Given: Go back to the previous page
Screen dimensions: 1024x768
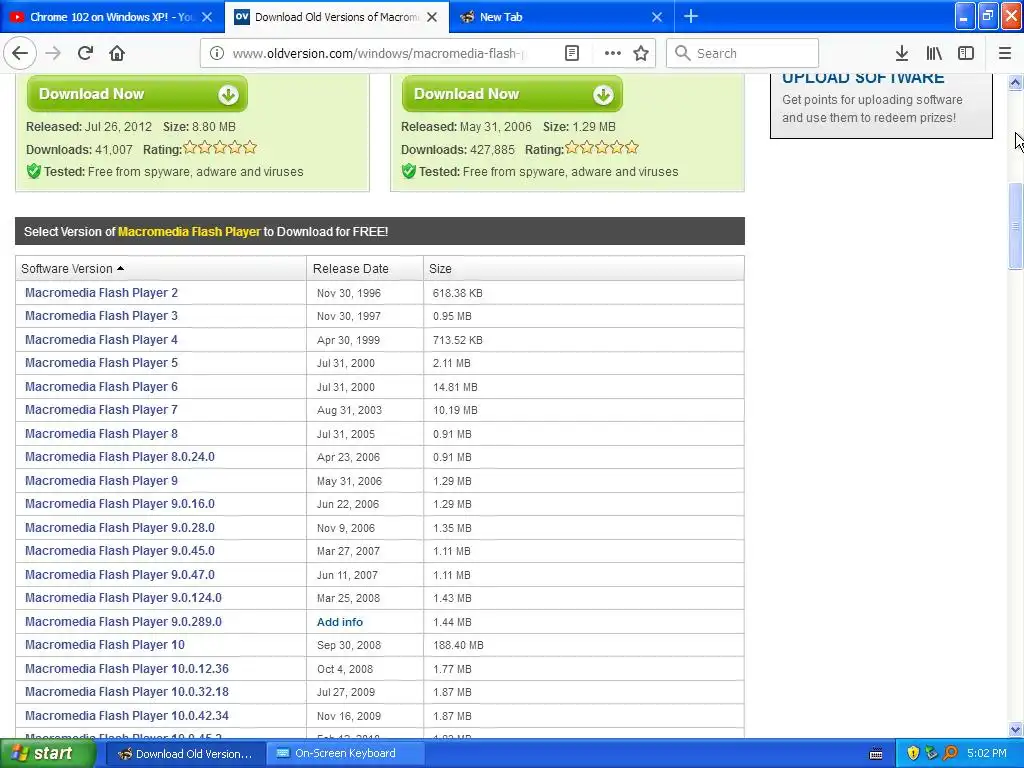Looking at the screenshot, I should tap(20, 53).
